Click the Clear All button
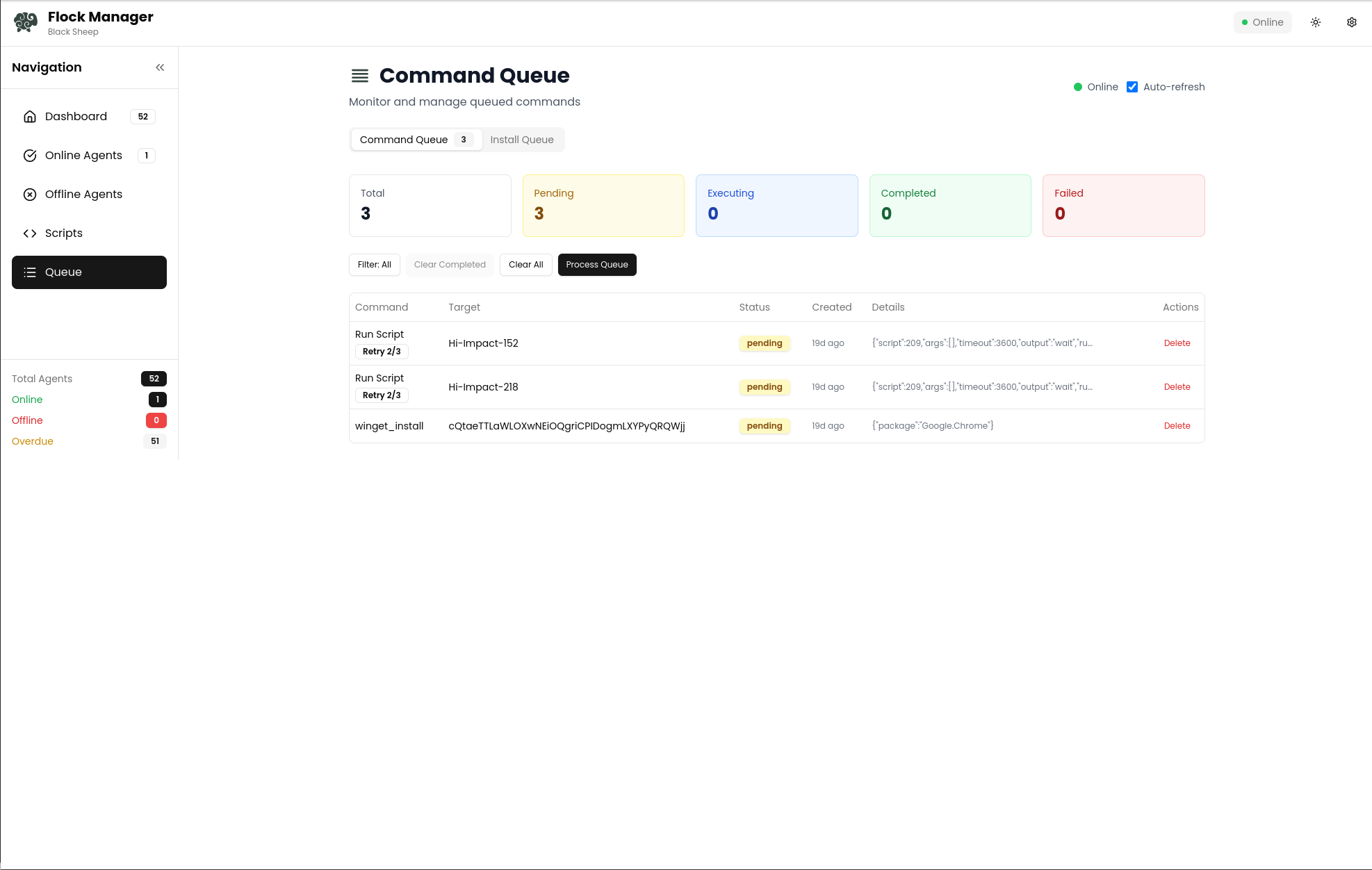 [x=525, y=265]
